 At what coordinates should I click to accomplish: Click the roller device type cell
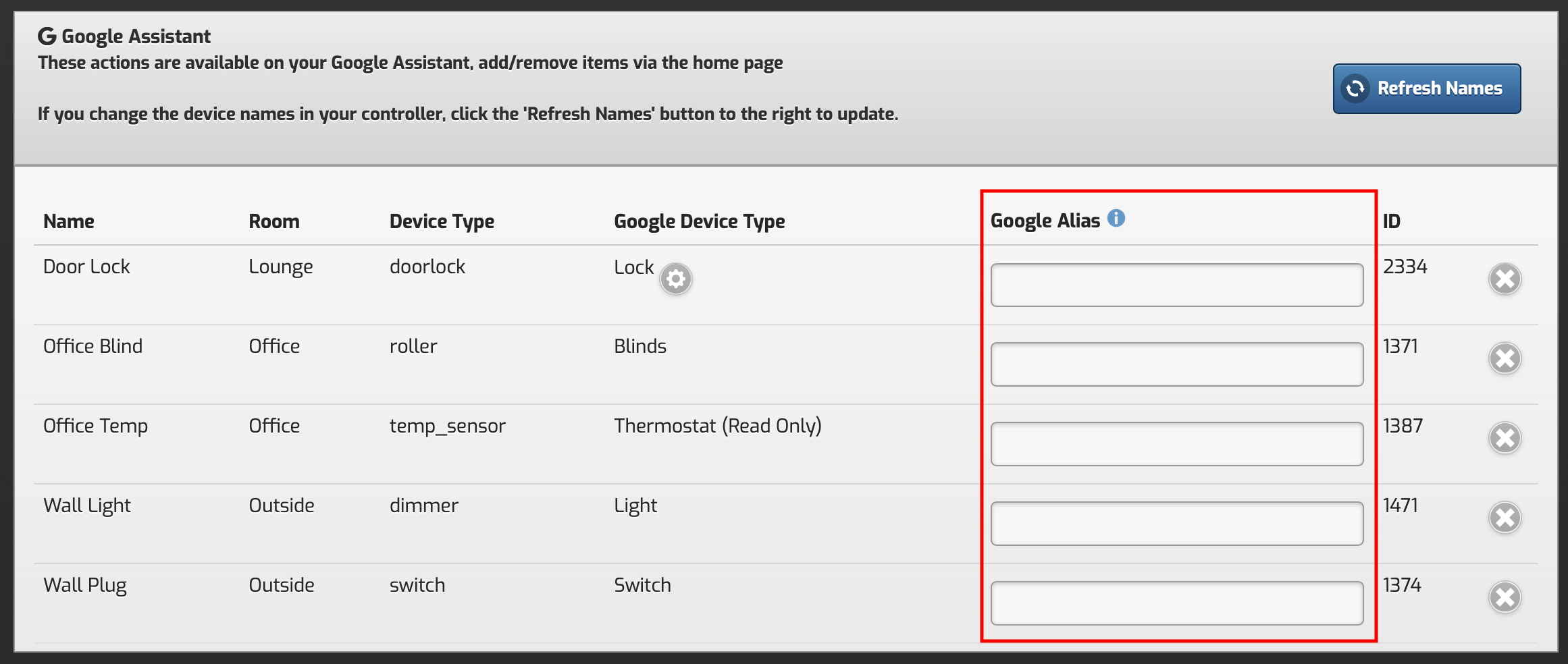(x=413, y=346)
